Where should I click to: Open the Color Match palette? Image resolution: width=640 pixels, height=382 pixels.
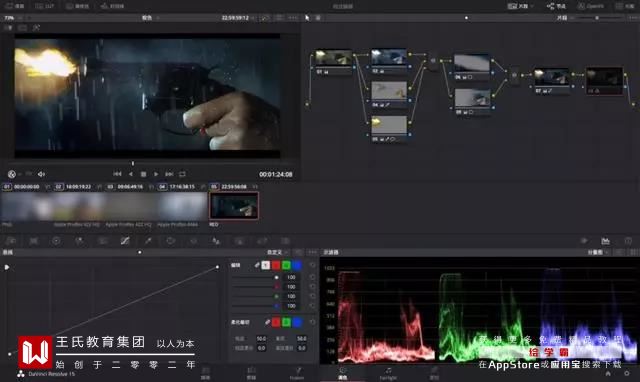coord(33,241)
